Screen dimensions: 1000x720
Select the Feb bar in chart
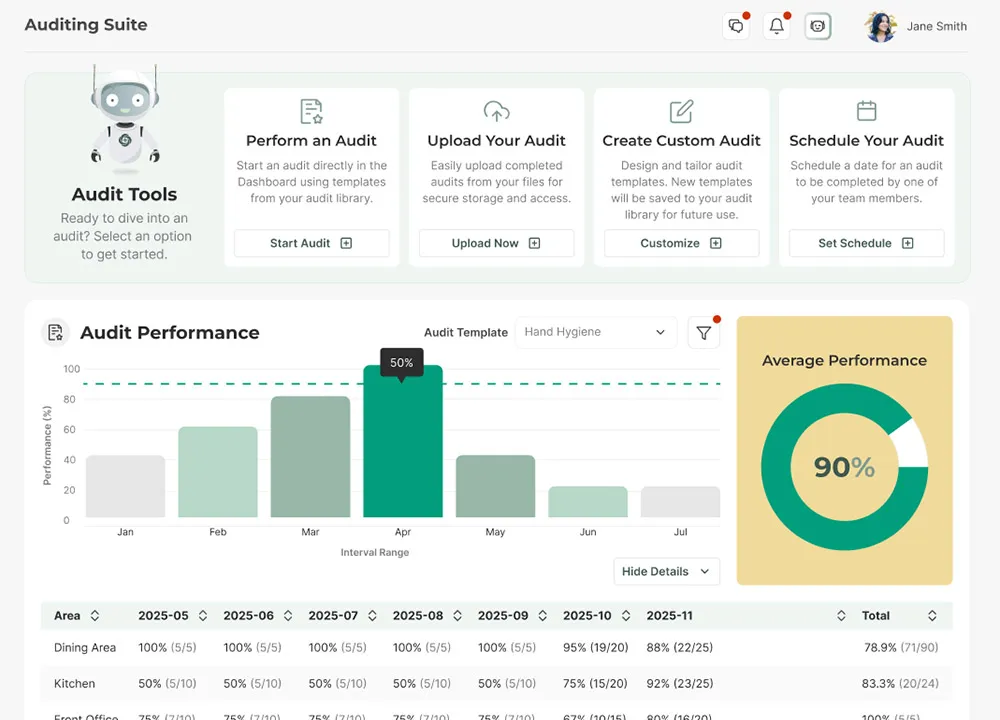tap(218, 472)
